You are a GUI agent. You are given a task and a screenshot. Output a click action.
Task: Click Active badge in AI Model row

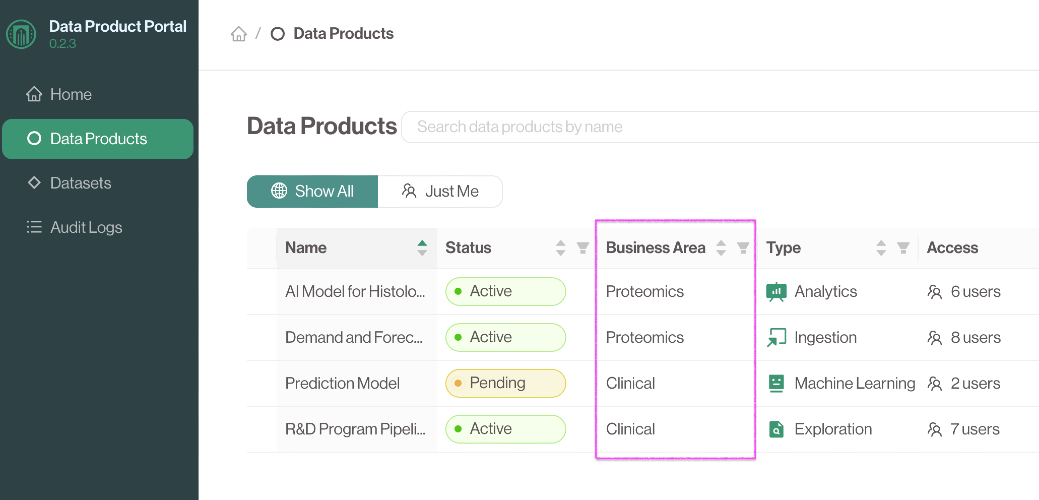(x=506, y=291)
